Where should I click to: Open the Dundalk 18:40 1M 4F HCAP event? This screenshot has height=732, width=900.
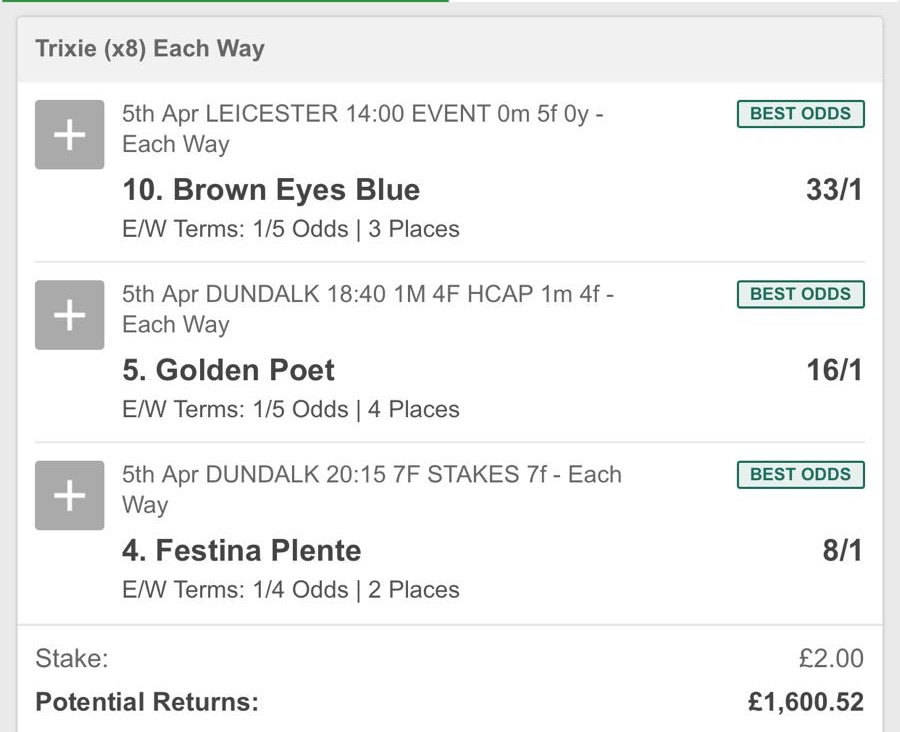366,308
